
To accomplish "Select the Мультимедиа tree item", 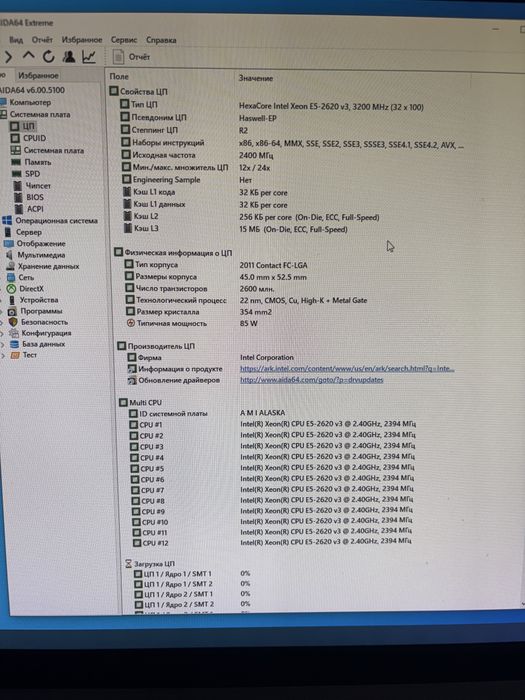I will [x=36, y=255].
